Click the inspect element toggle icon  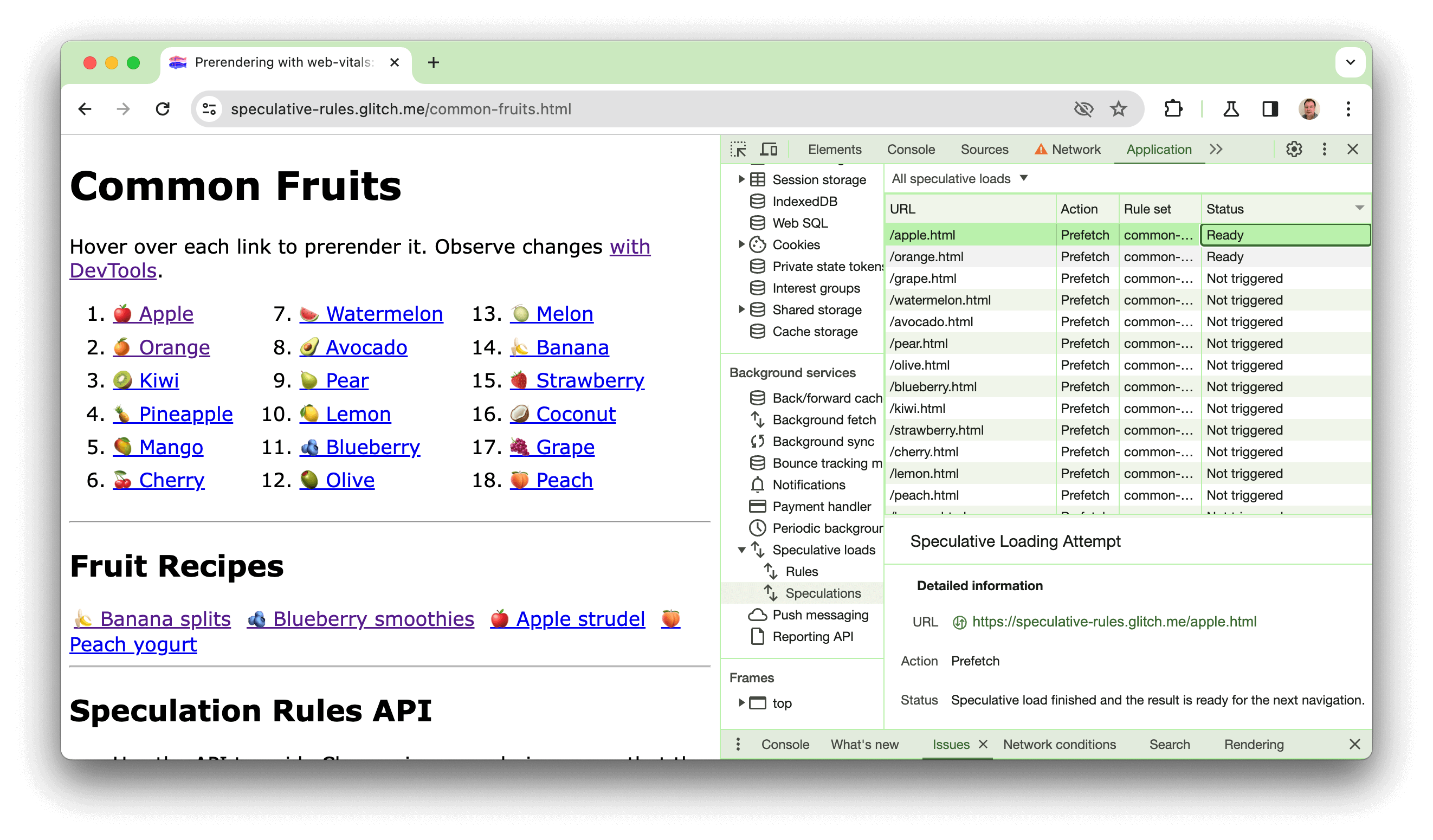point(739,148)
